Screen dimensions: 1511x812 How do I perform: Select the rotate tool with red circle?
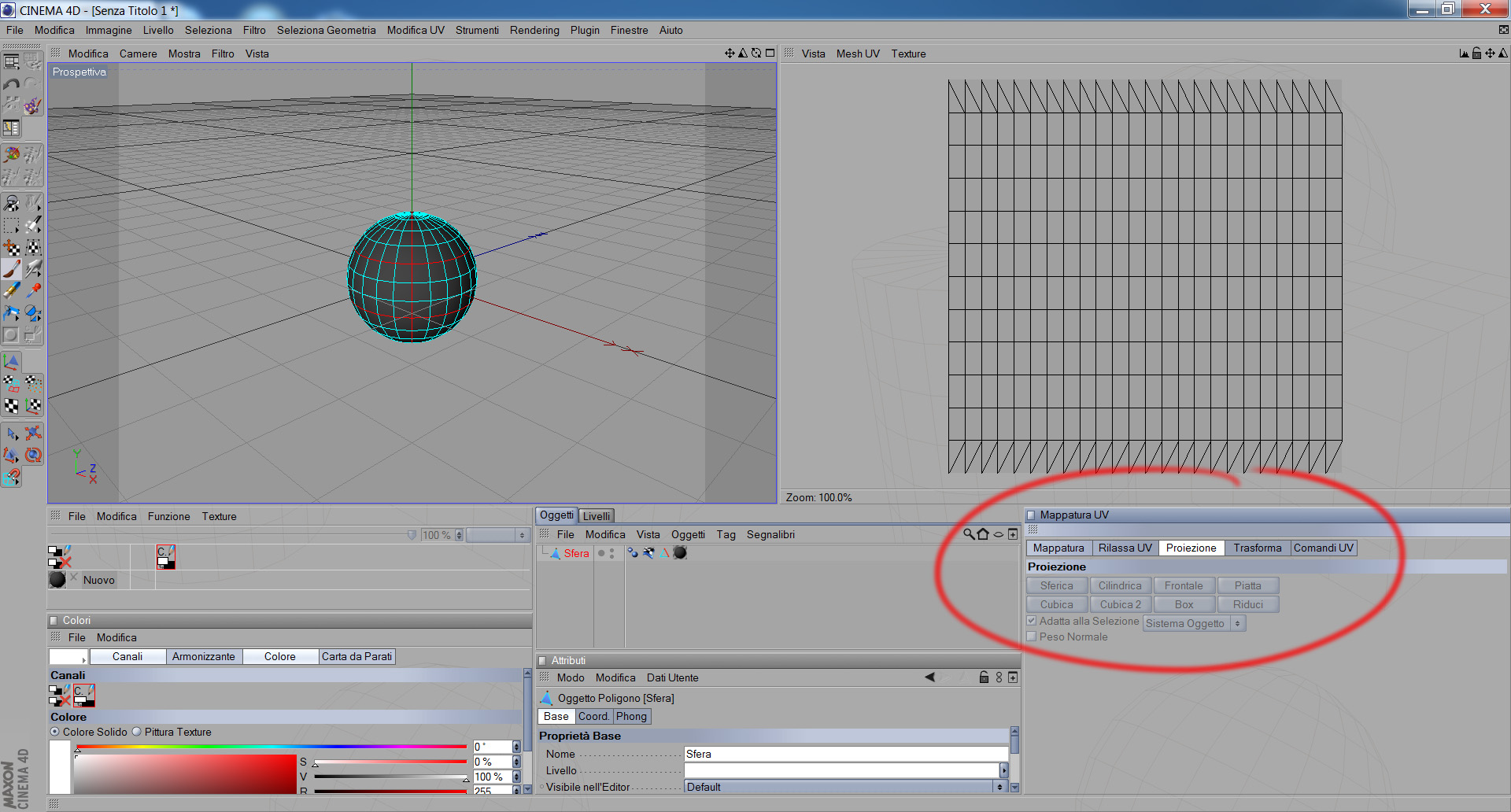click(x=32, y=455)
